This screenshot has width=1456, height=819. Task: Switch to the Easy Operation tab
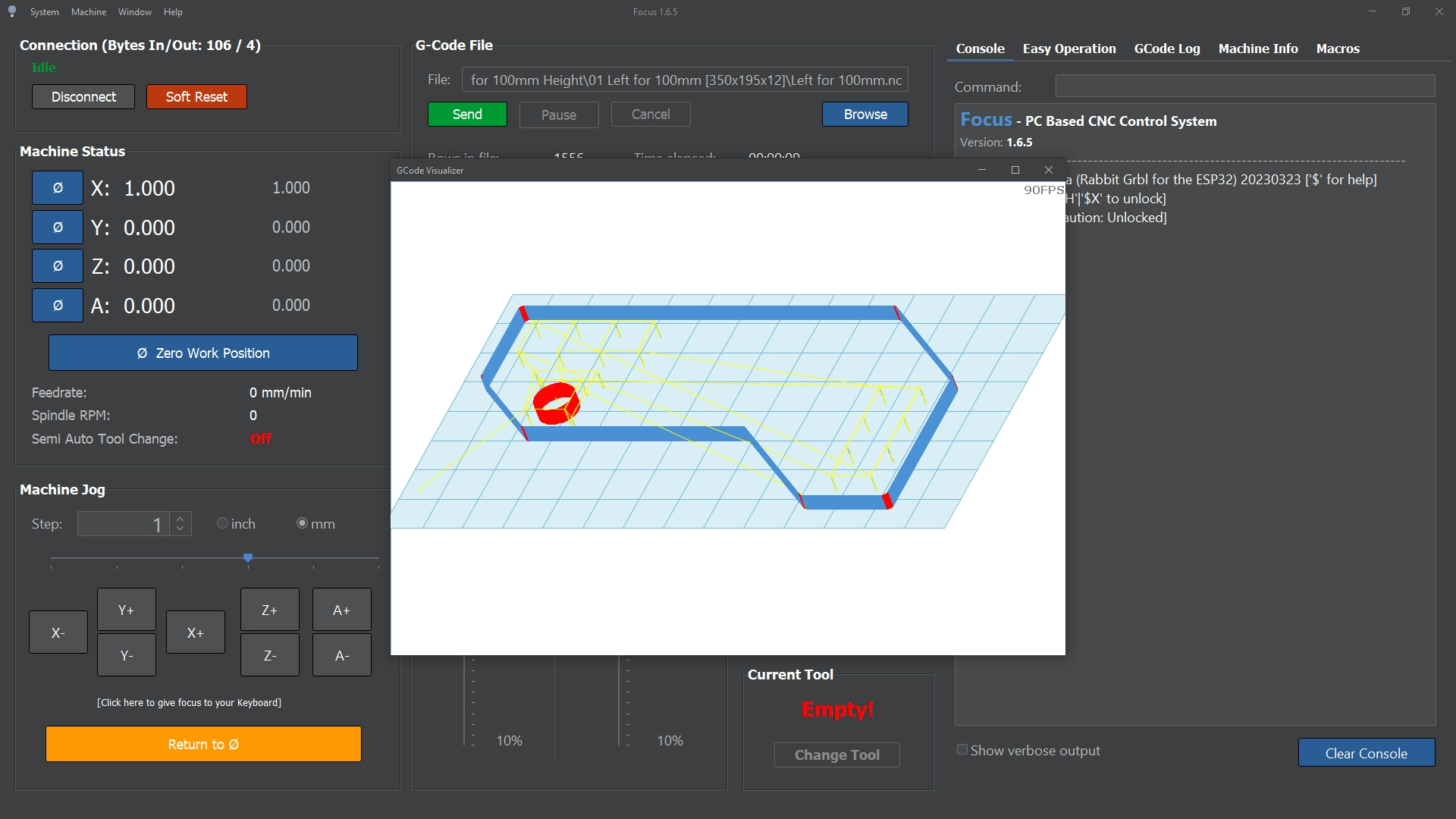pos(1069,49)
